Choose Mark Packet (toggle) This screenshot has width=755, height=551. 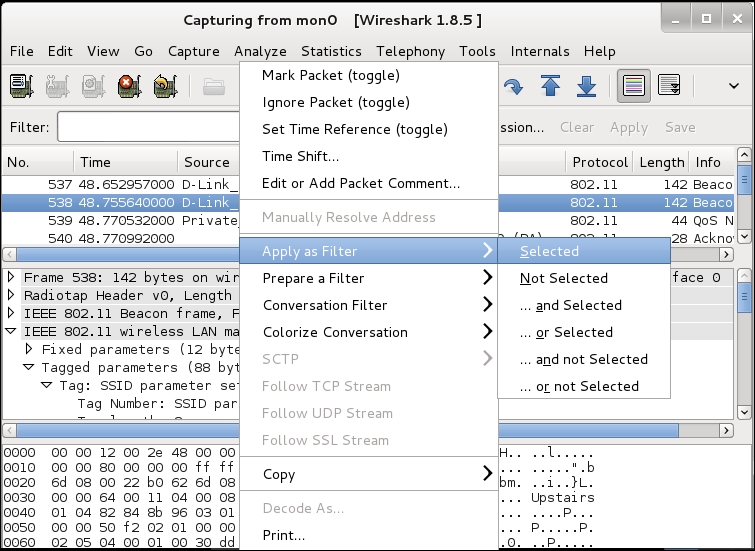pos(369,75)
